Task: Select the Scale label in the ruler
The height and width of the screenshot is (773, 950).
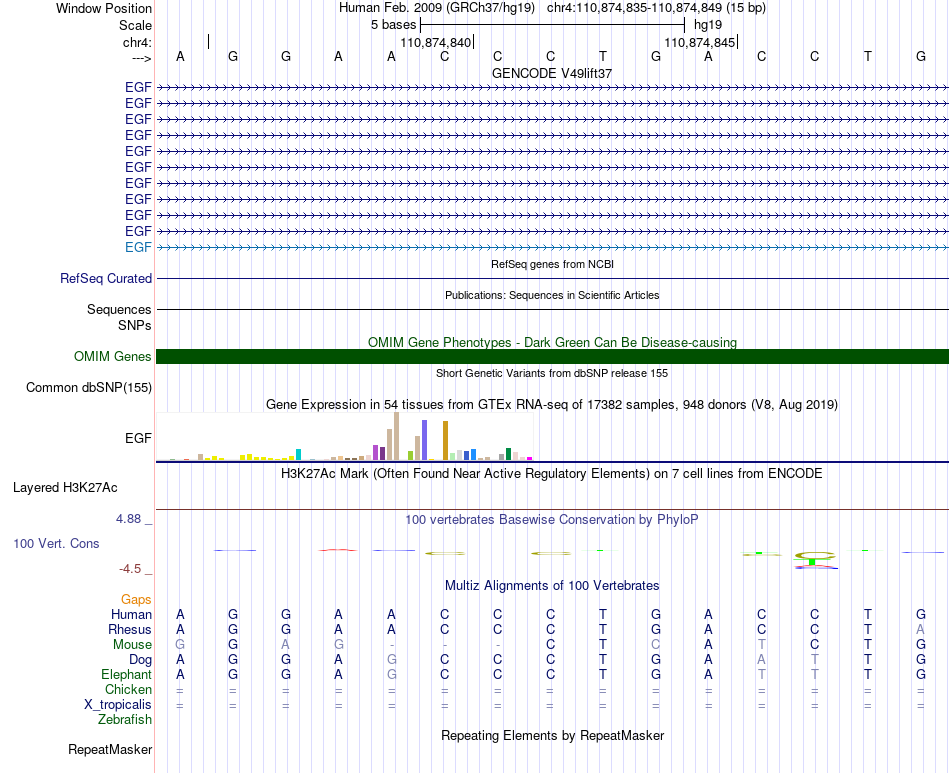Action: 135,25
